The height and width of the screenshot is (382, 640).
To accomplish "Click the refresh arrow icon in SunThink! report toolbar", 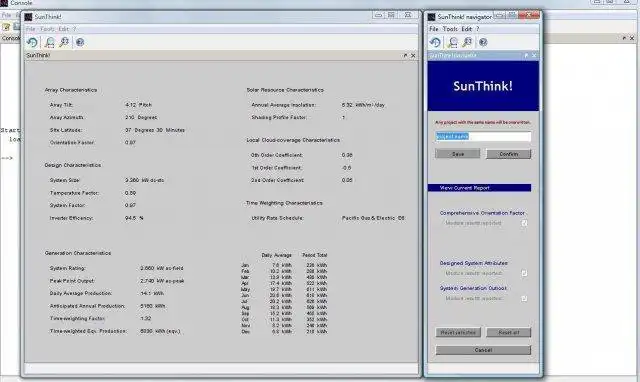I will tap(32, 42).
